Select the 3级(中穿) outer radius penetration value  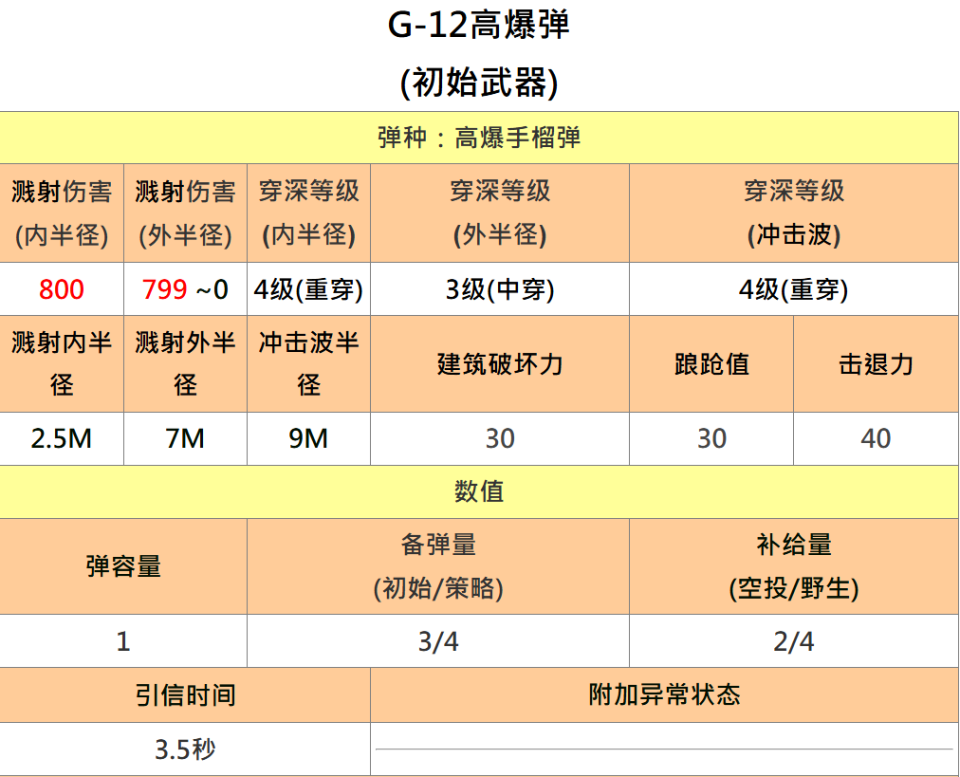coord(500,290)
